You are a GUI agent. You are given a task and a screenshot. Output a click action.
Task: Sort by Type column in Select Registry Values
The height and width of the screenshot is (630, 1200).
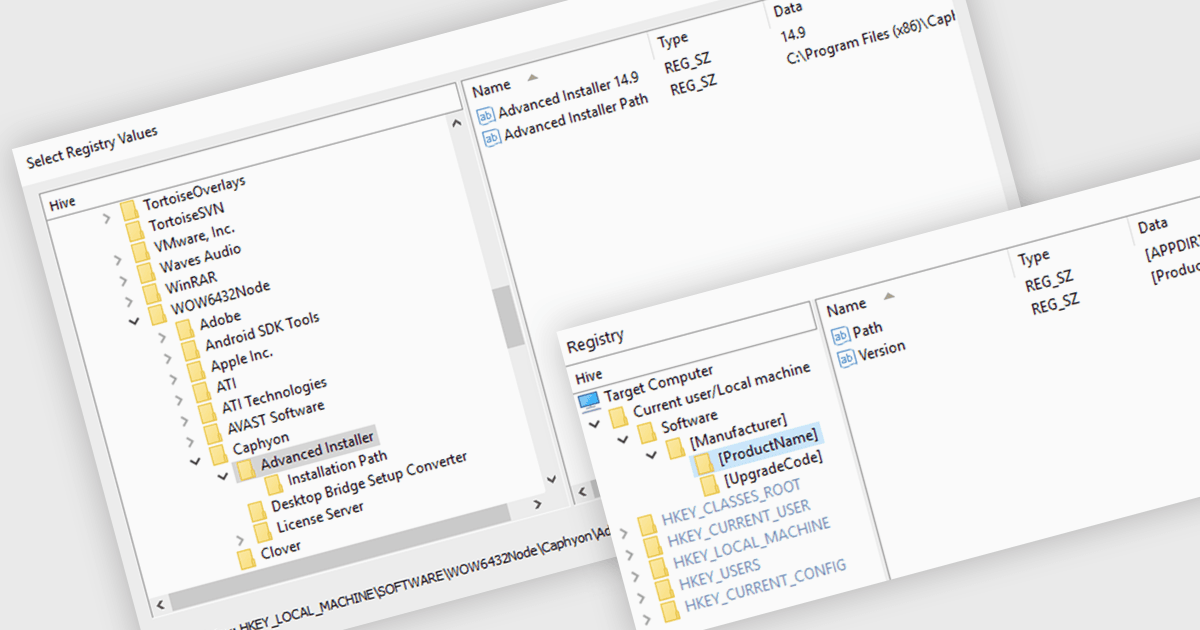click(x=673, y=39)
